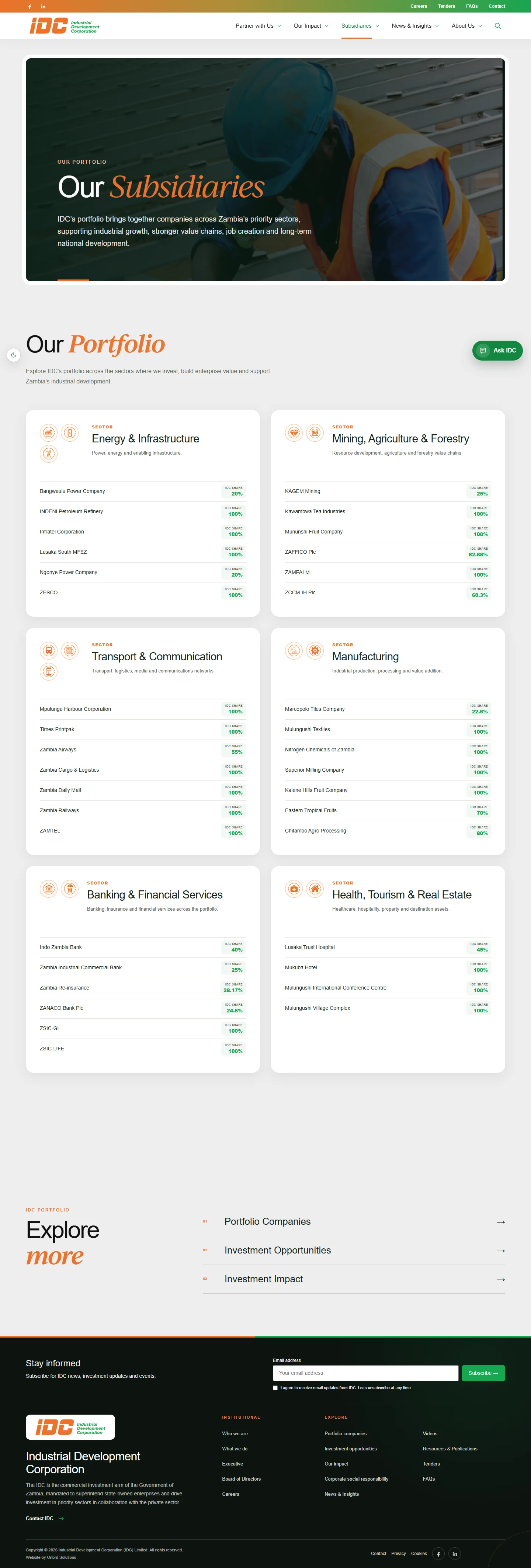This screenshot has width=531, height=1568.
Task: Select the ZANACO Bank Plc row
Action: pos(142,1008)
